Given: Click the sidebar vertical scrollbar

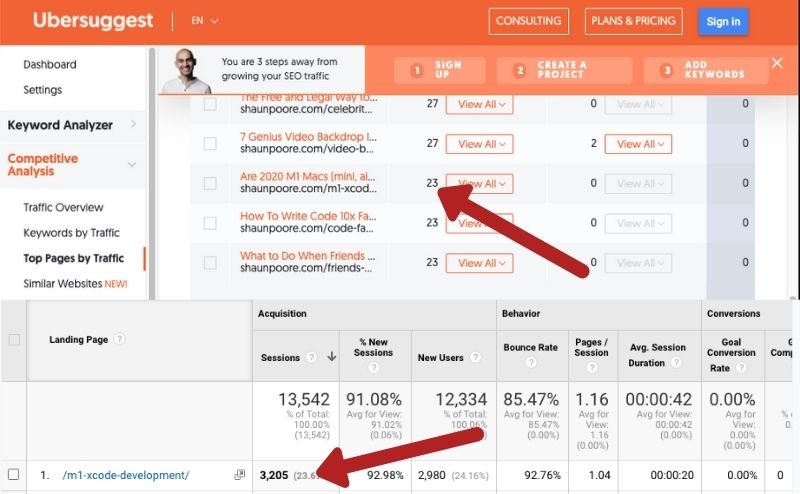Looking at the screenshot, I should coord(151,174).
